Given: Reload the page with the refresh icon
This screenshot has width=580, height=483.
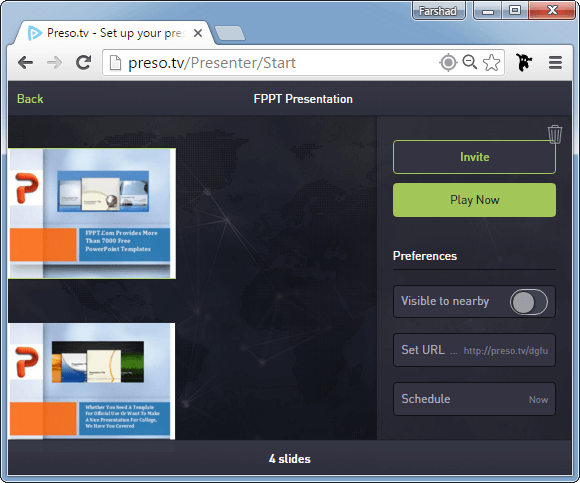Looking at the screenshot, I should [84, 63].
